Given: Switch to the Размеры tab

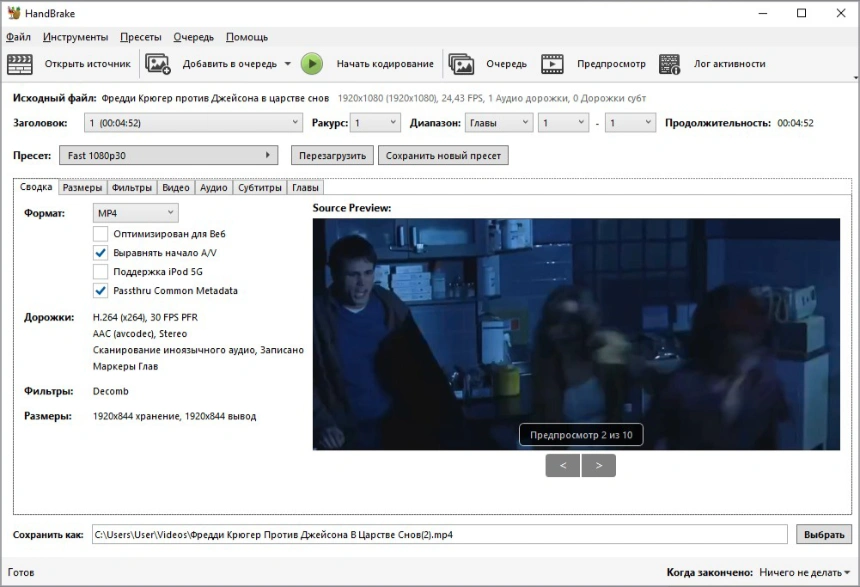Looking at the screenshot, I should (82, 188).
